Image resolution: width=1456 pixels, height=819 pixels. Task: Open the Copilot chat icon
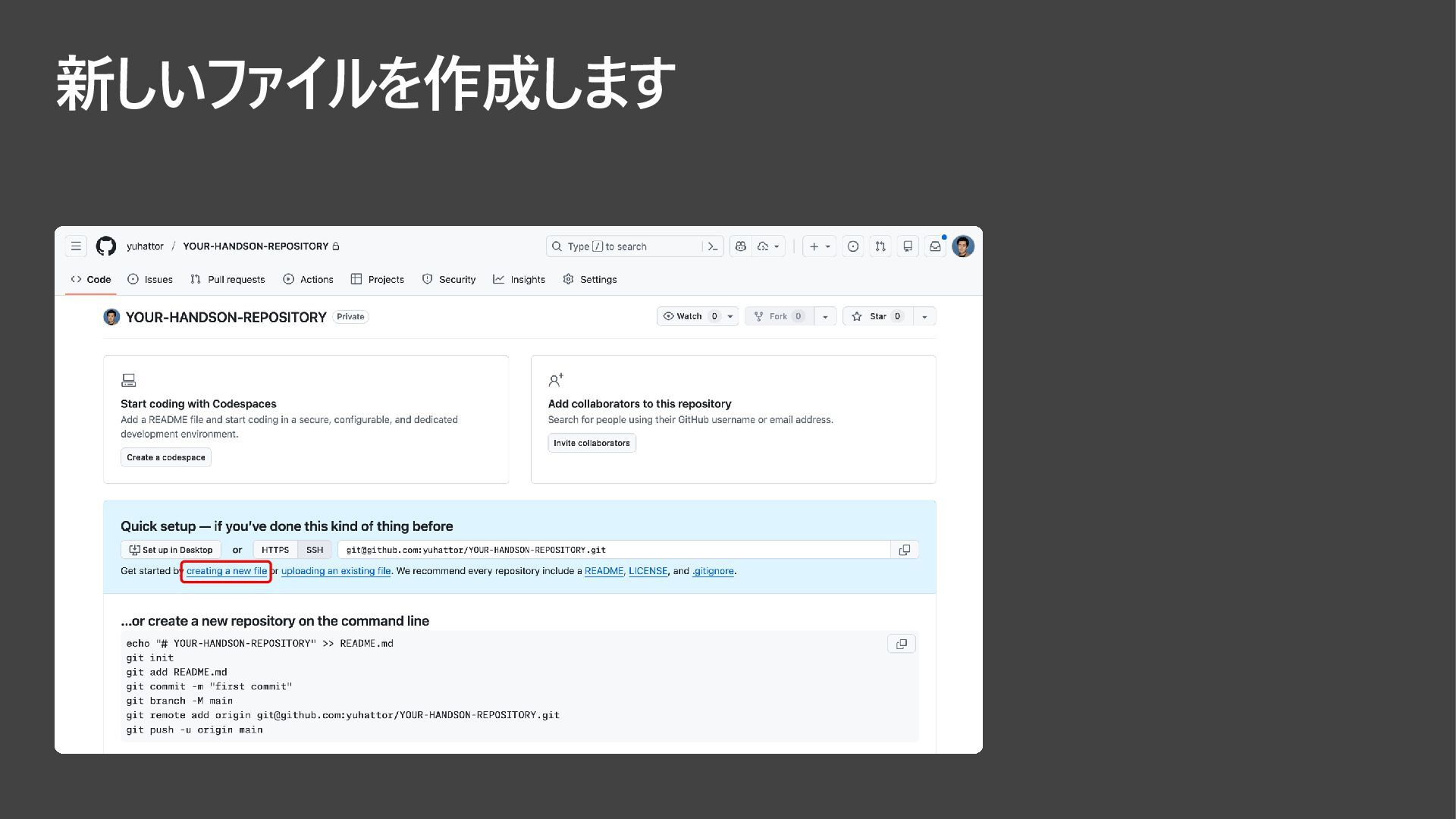click(x=741, y=246)
